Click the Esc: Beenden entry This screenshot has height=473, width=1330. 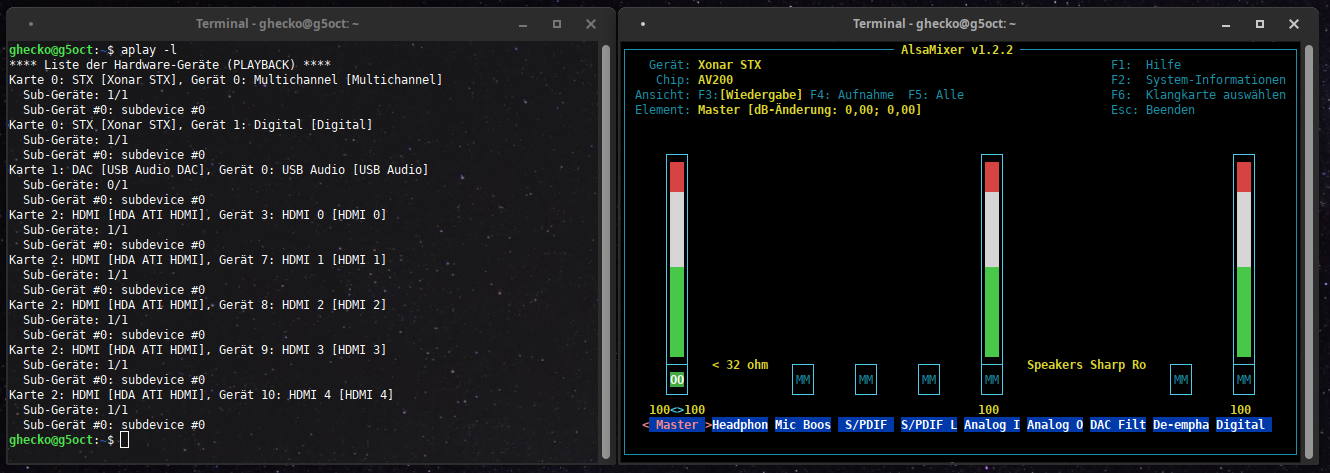coord(1153,110)
